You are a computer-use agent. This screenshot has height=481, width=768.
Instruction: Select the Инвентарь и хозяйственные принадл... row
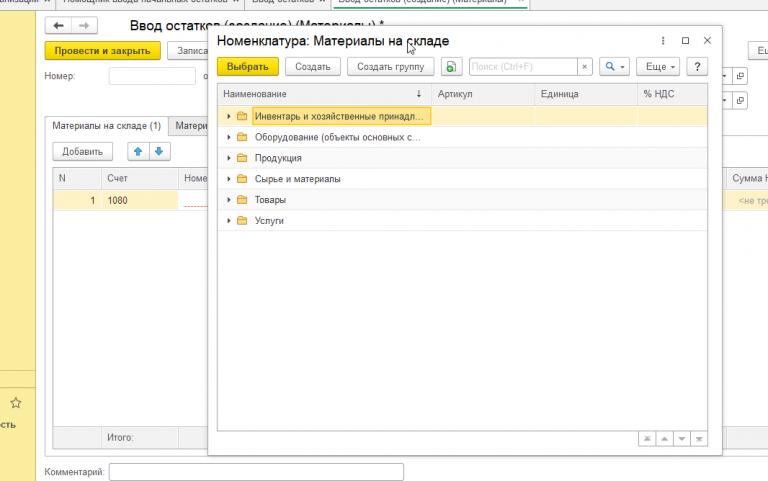[462, 116]
